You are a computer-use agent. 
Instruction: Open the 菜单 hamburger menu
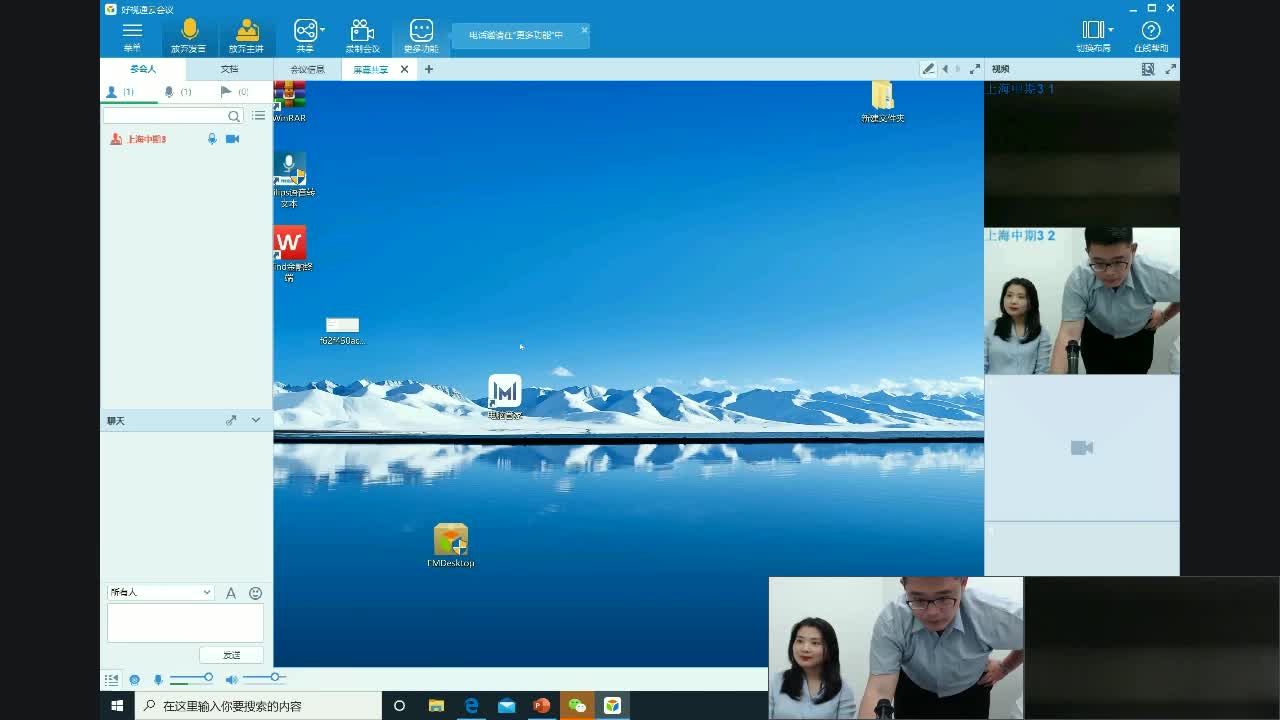(132, 36)
